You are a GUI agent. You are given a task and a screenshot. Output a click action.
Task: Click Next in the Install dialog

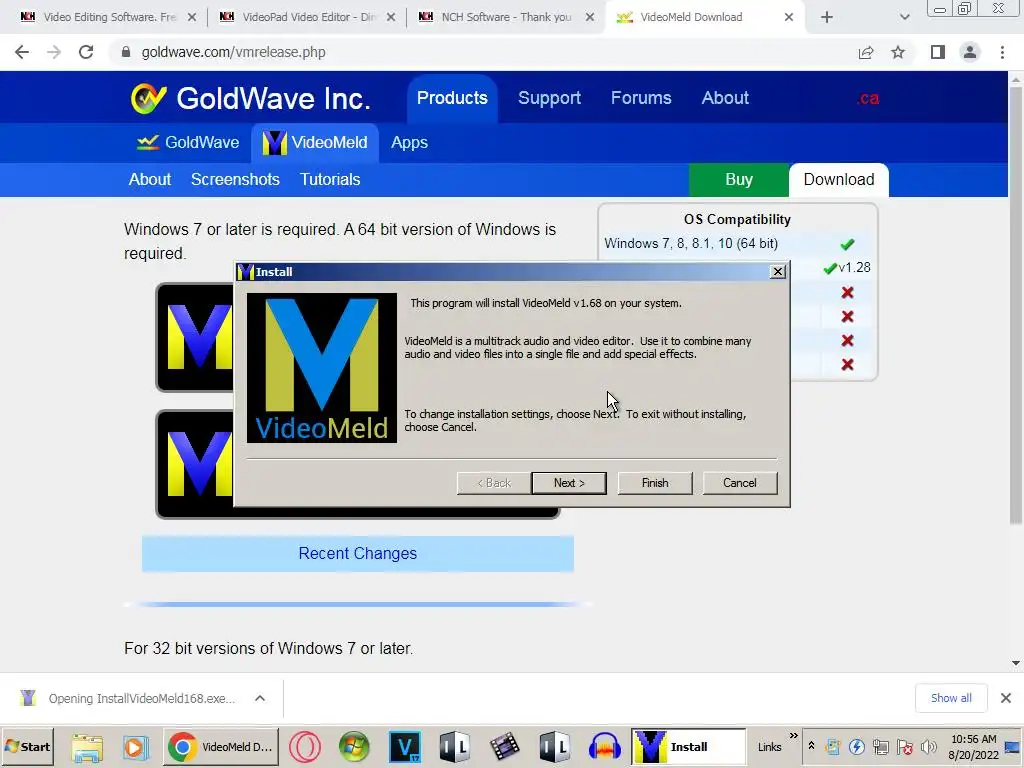(x=569, y=483)
